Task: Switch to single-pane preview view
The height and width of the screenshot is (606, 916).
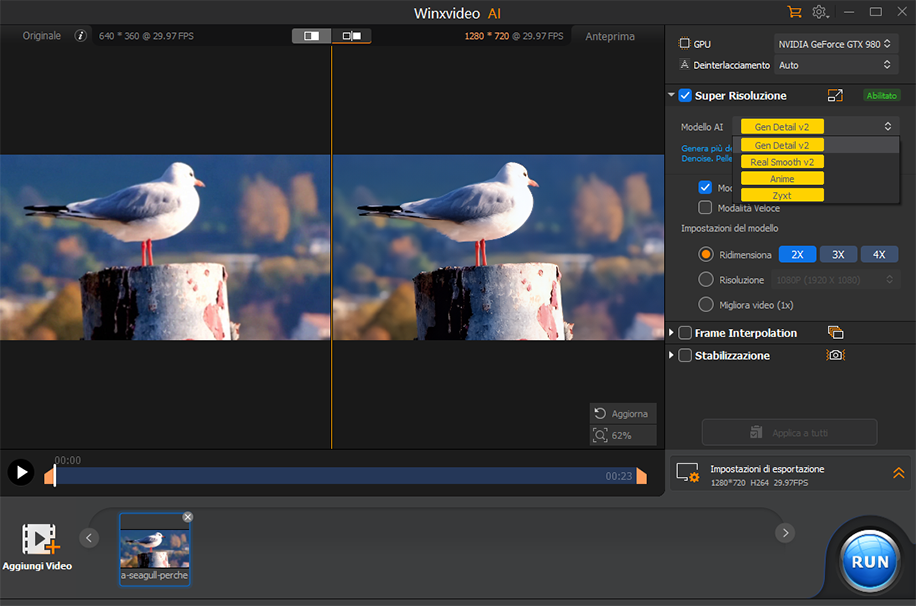Action: click(311, 36)
